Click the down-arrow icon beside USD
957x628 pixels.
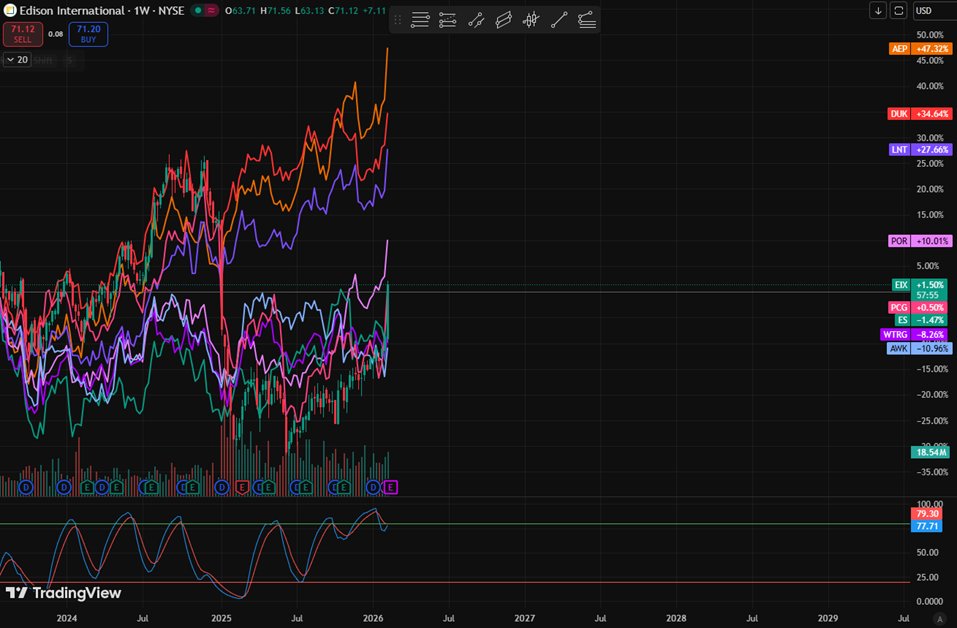[x=878, y=10]
